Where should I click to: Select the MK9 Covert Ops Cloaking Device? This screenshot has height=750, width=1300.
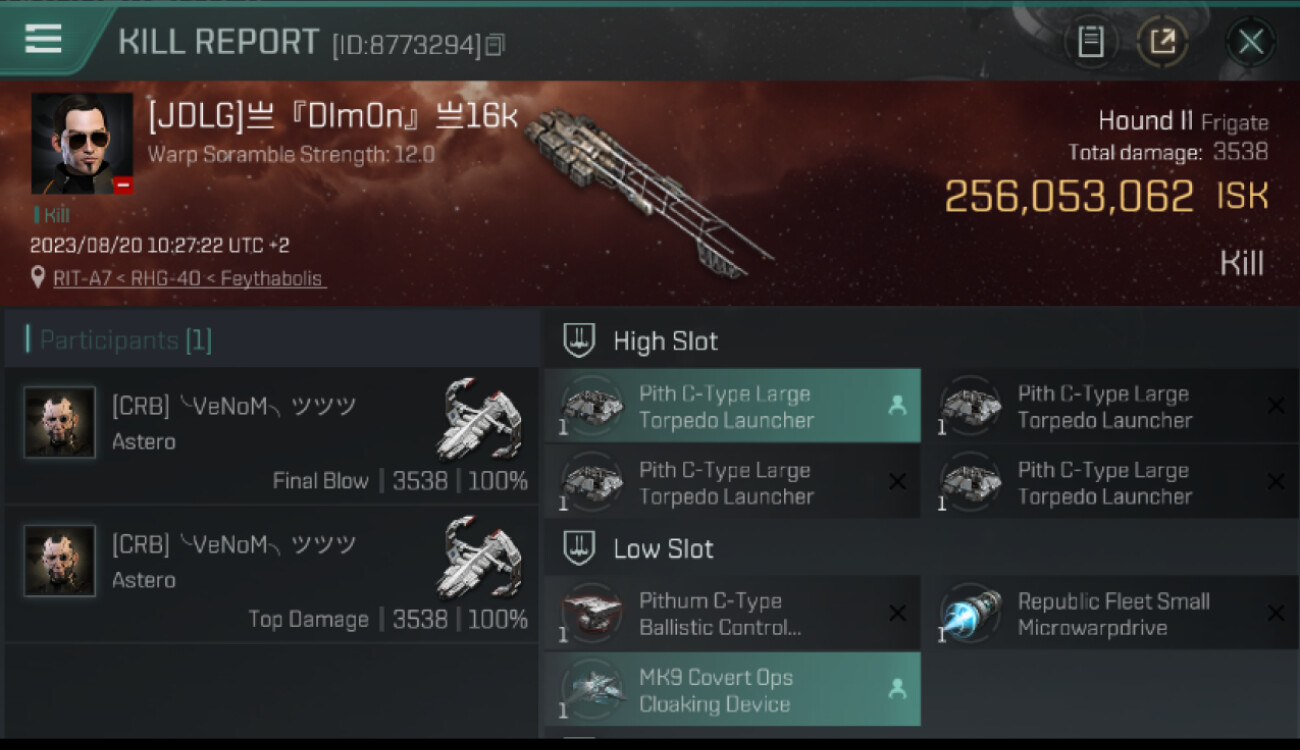732,689
